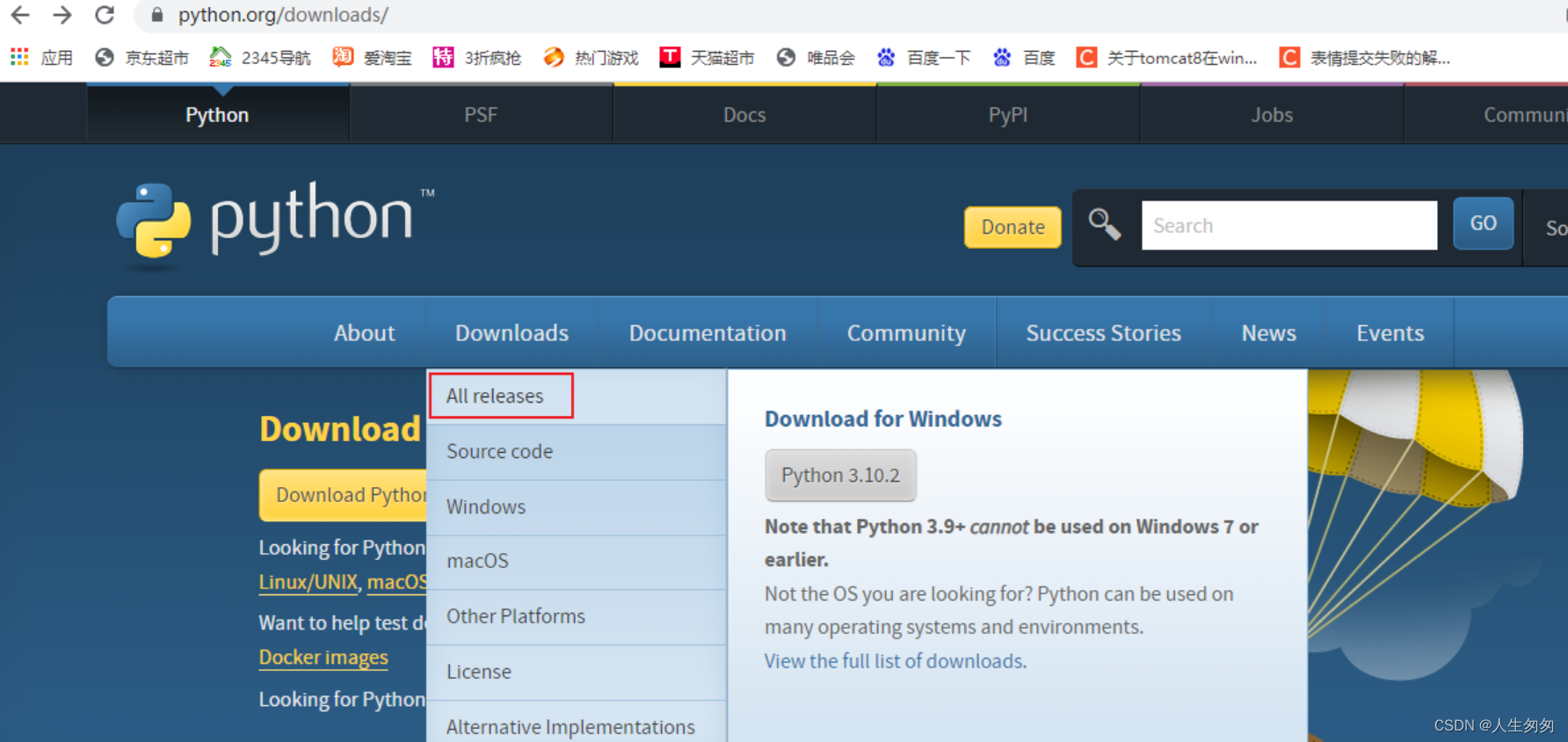Screen dimensions: 1568x742
Task: Click the browser back arrow
Action: coord(20,15)
